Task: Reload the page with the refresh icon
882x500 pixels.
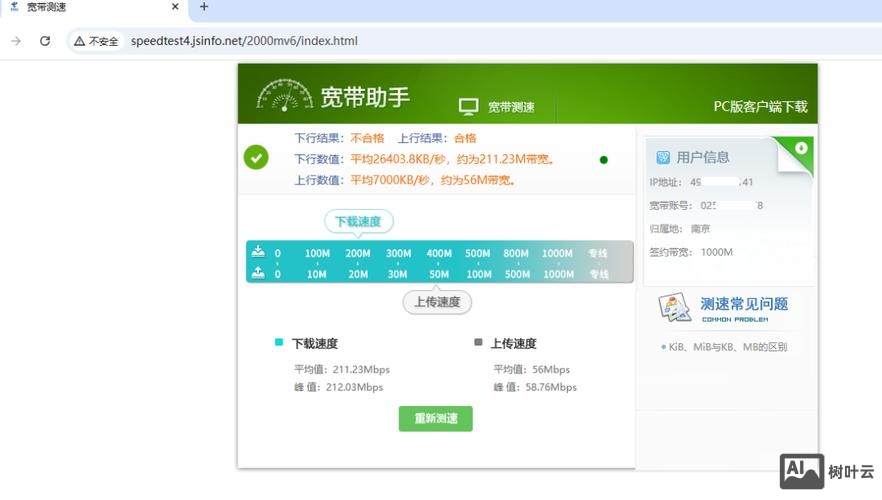Action: click(x=45, y=41)
